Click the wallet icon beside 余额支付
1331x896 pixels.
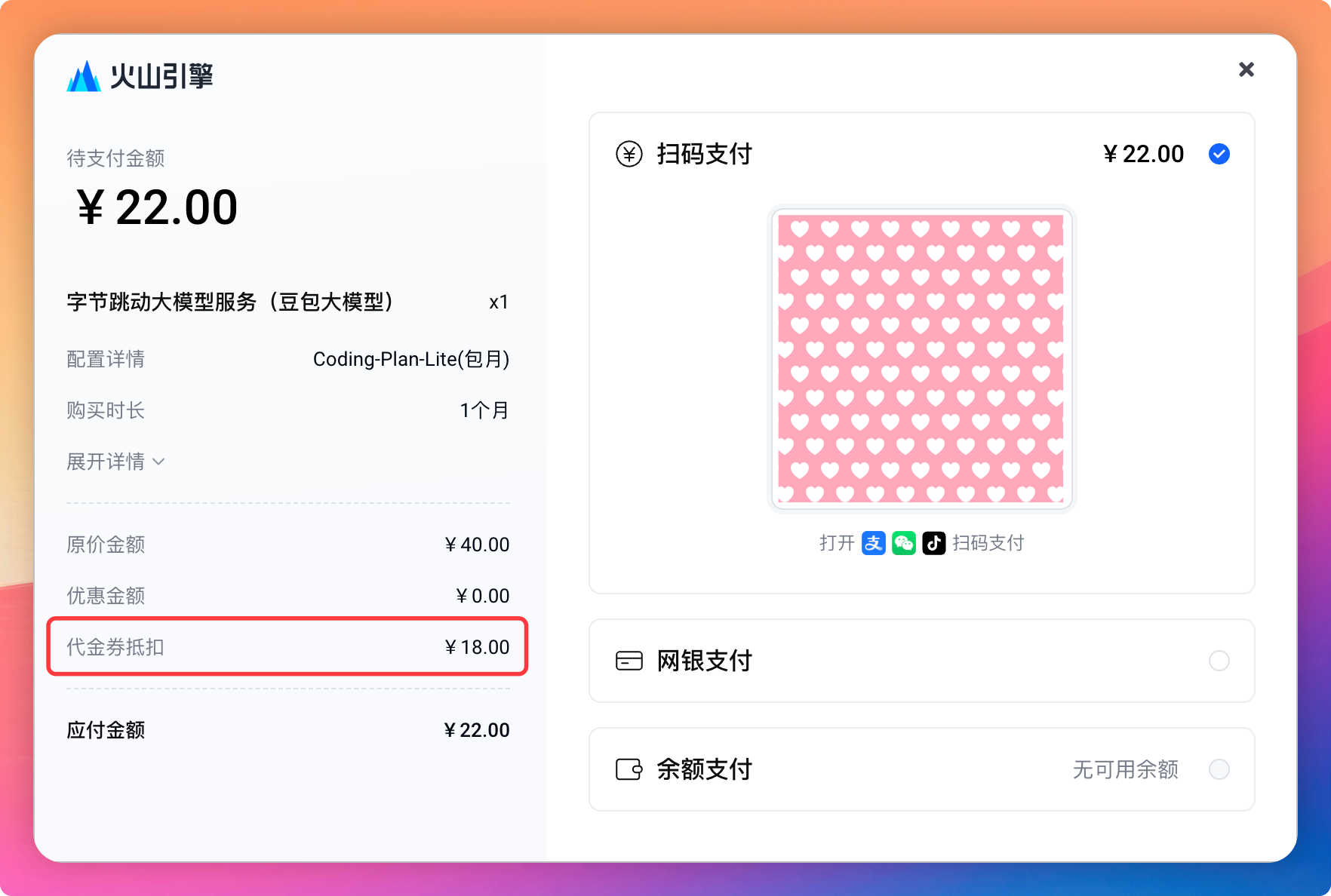pyautogui.click(x=629, y=769)
